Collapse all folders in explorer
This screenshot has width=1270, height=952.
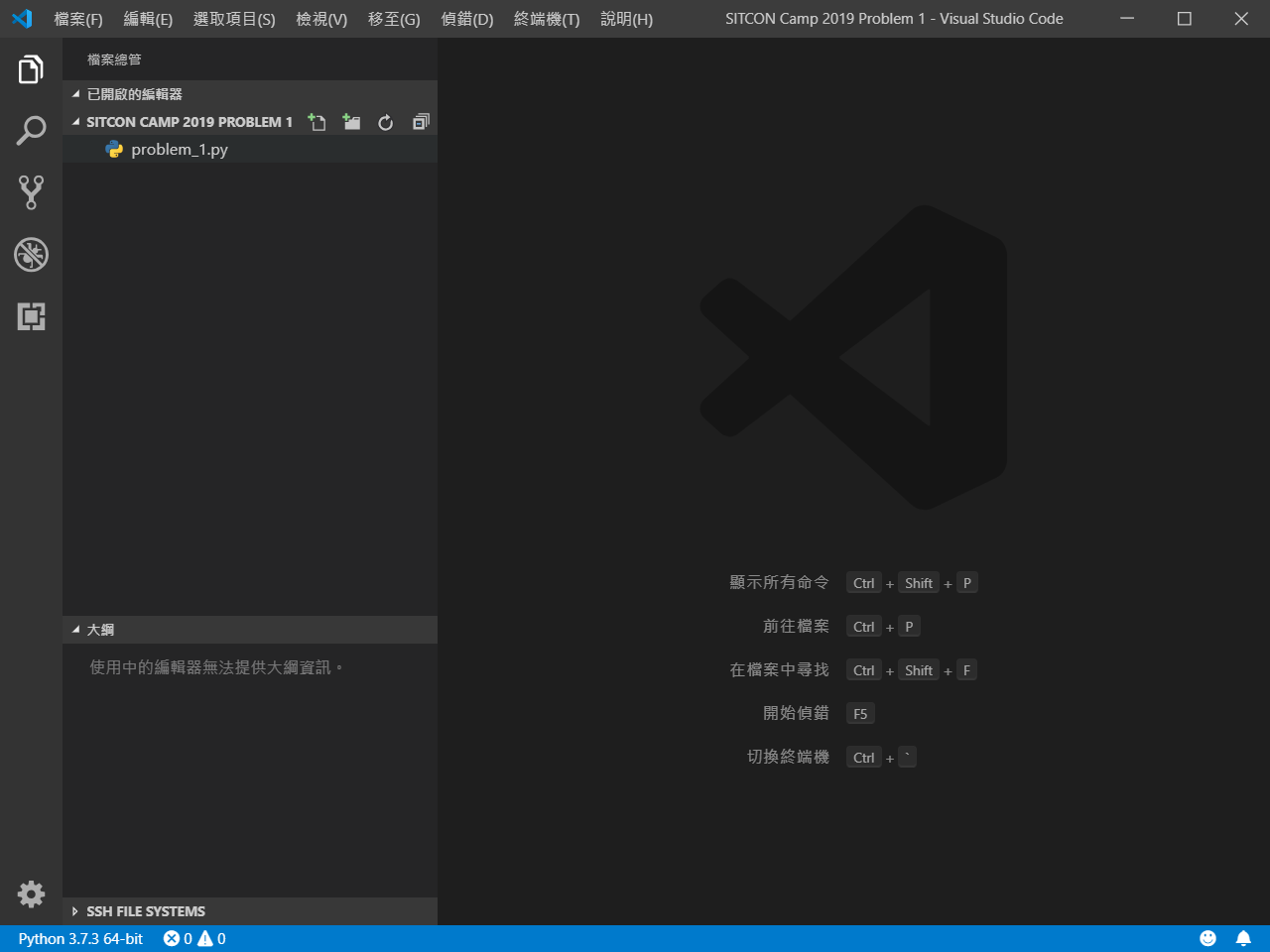pyautogui.click(x=421, y=122)
